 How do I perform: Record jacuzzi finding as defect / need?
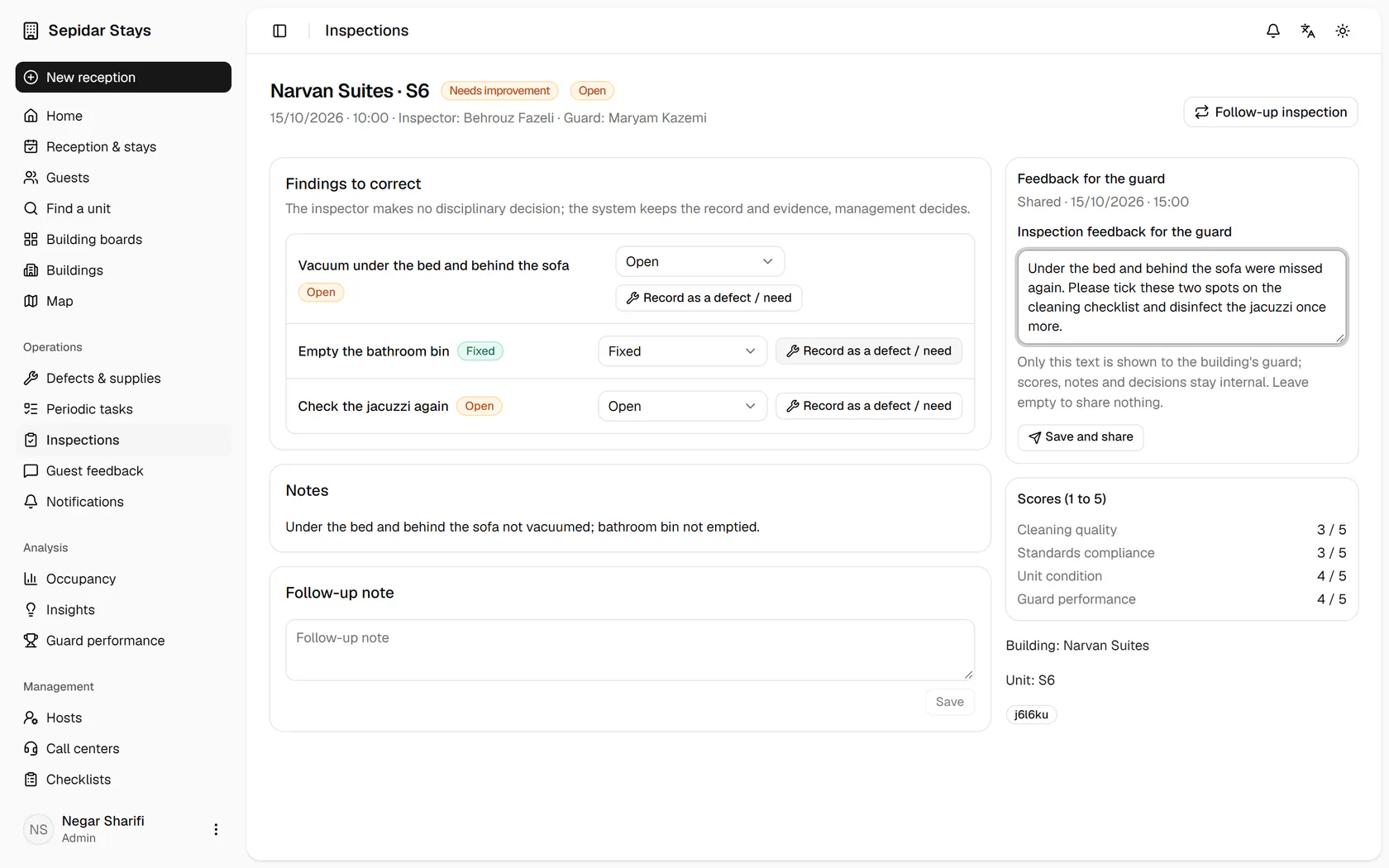click(868, 406)
